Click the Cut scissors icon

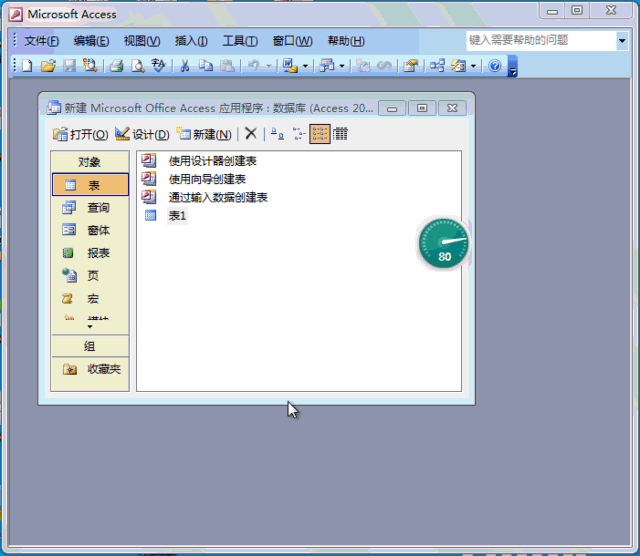point(184,66)
